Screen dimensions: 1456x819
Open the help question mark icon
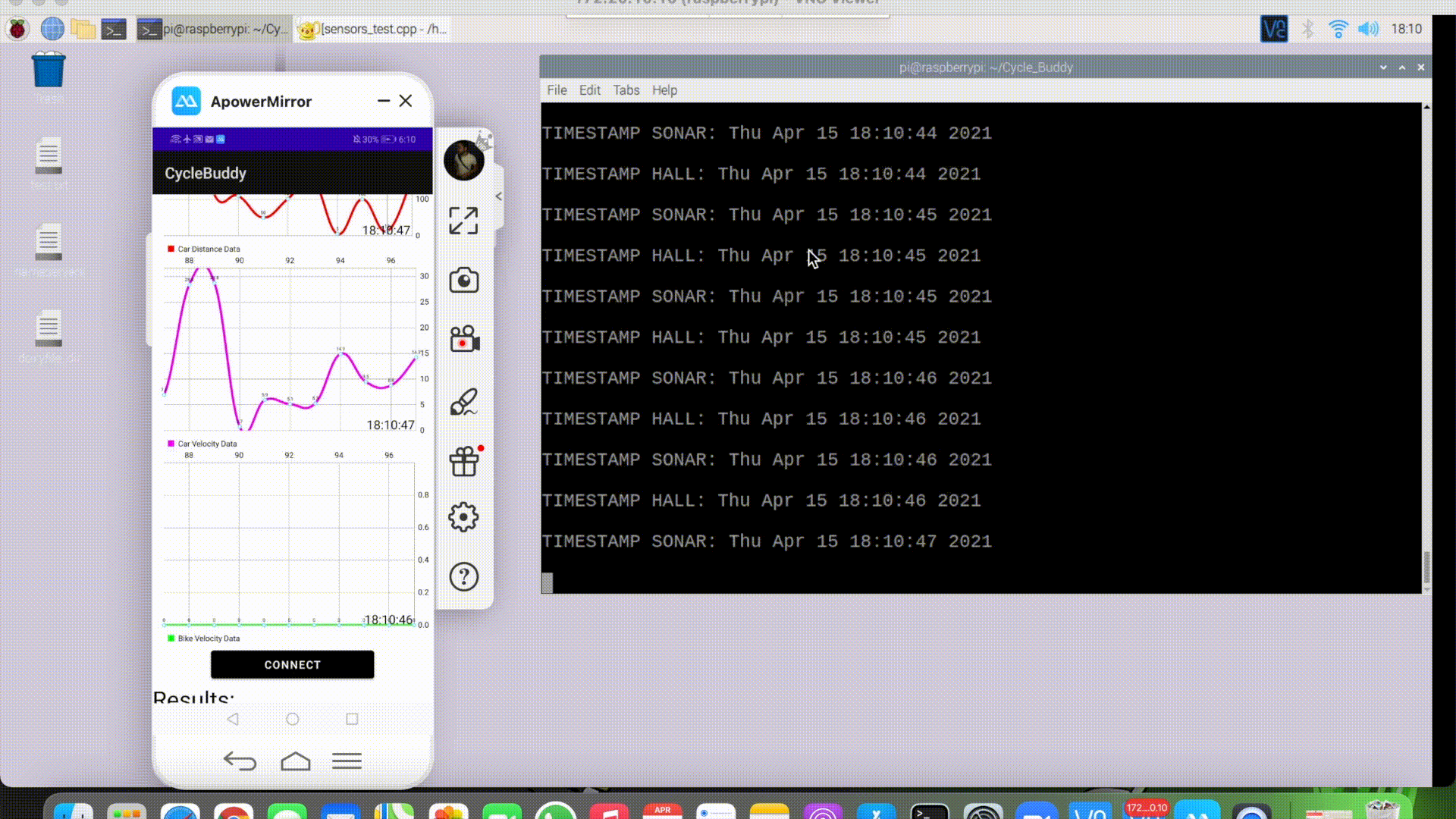click(x=463, y=577)
